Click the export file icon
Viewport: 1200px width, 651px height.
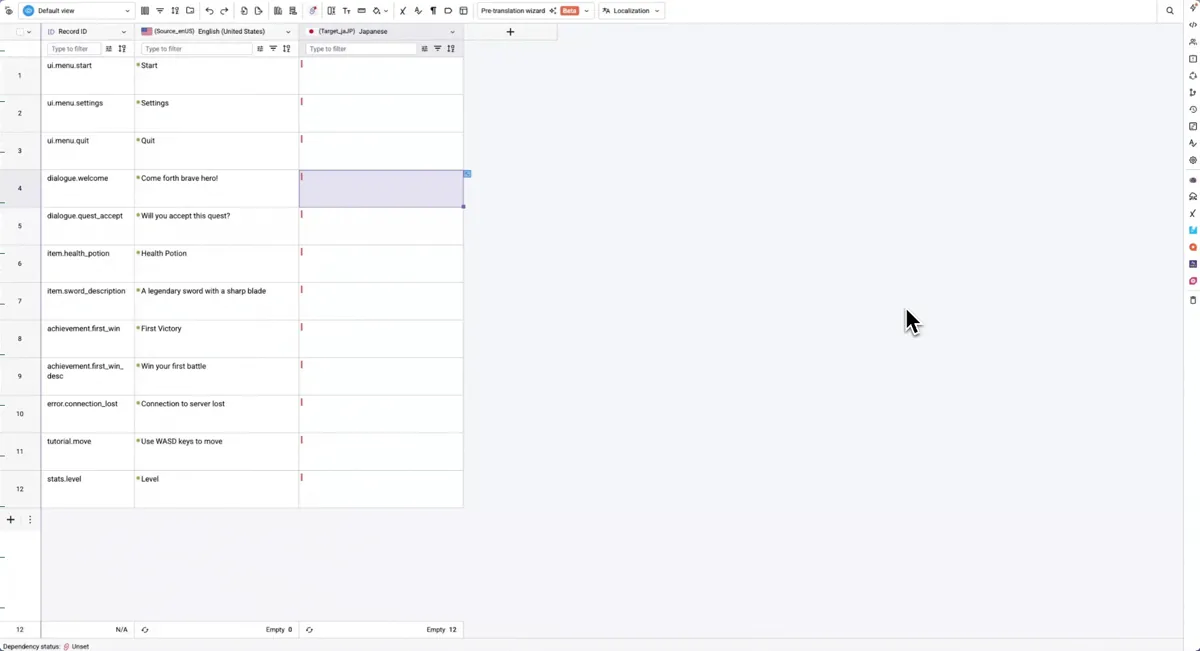pos(258,11)
